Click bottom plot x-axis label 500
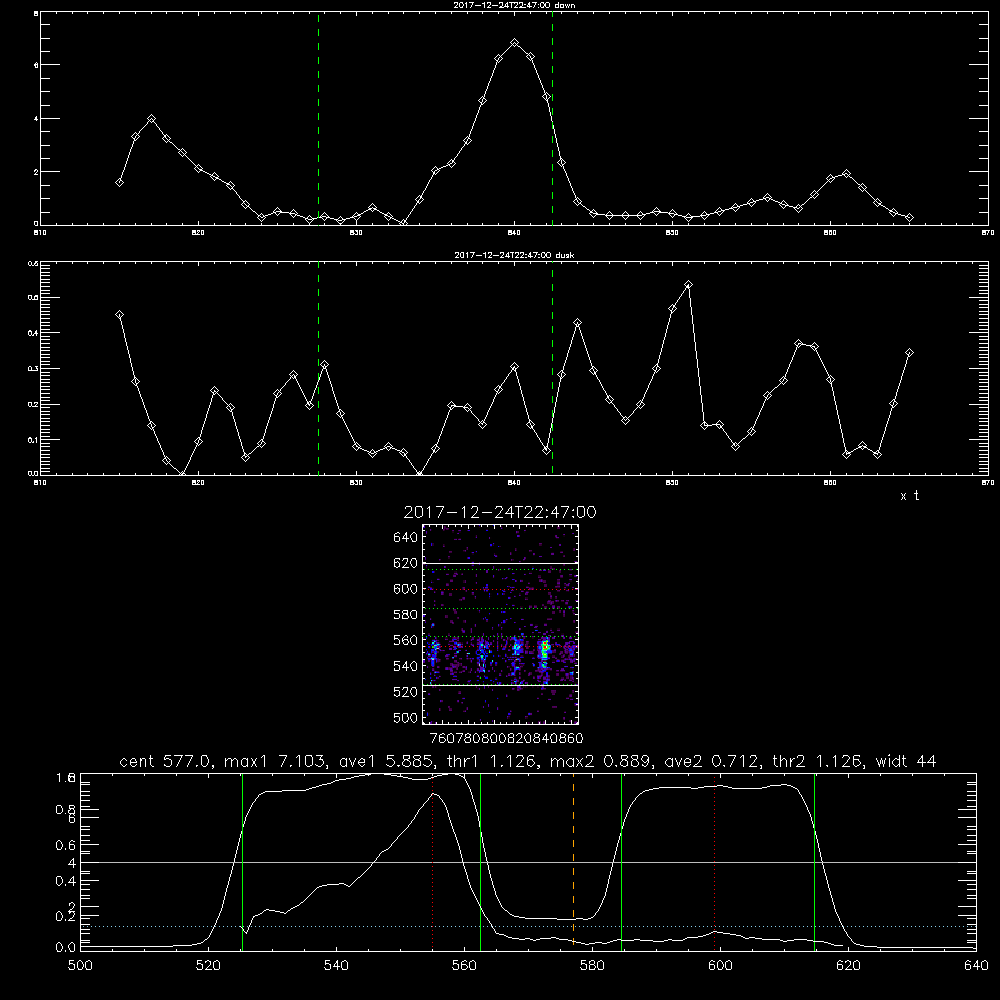 point(80,966)
